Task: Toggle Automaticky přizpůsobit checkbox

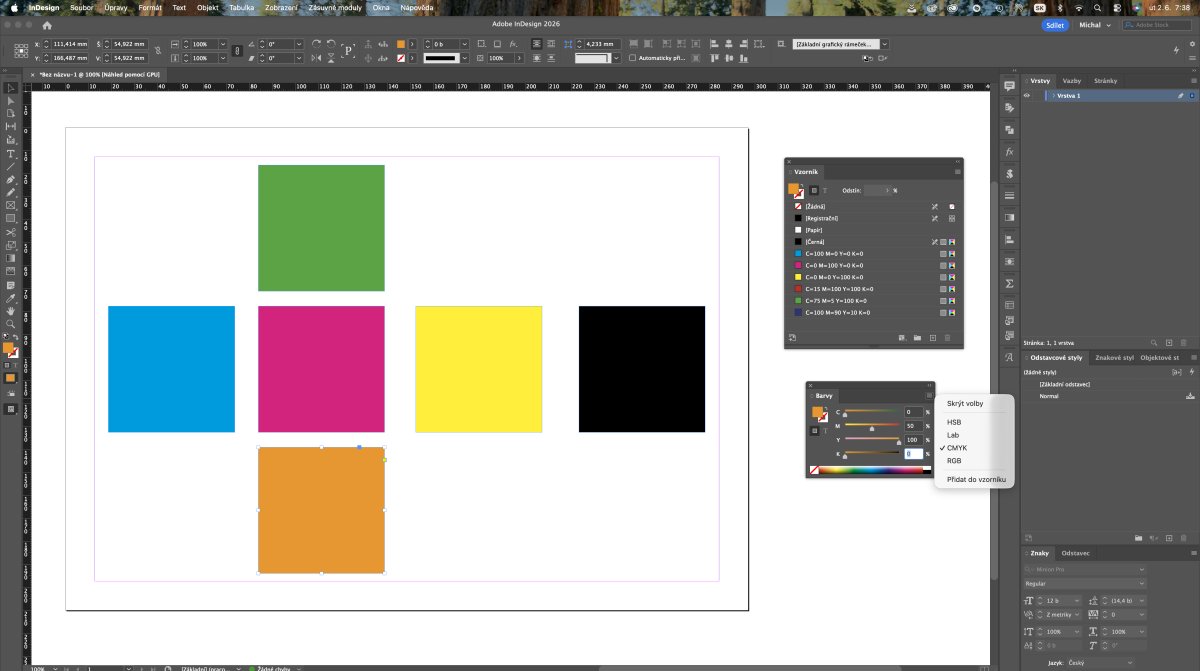Action: pos(633,58)
